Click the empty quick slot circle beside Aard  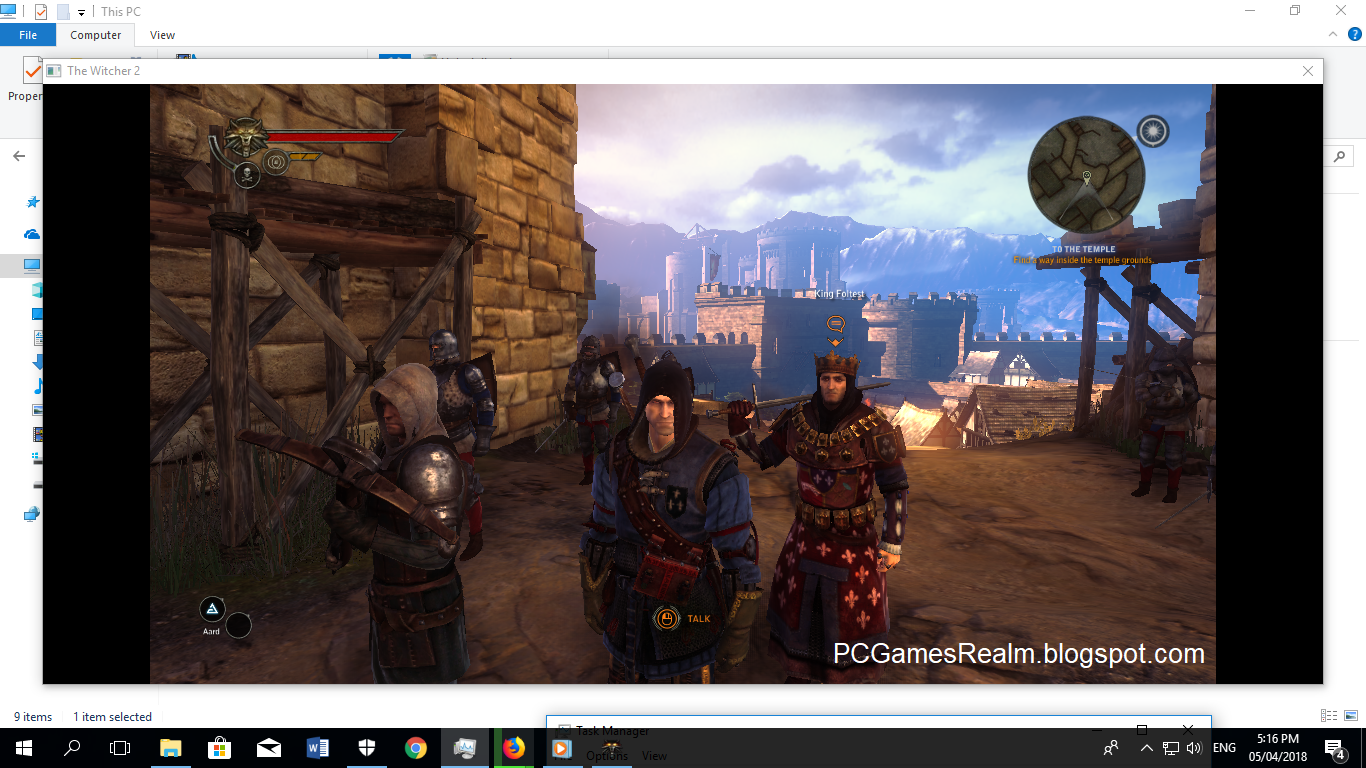[238, 626]
